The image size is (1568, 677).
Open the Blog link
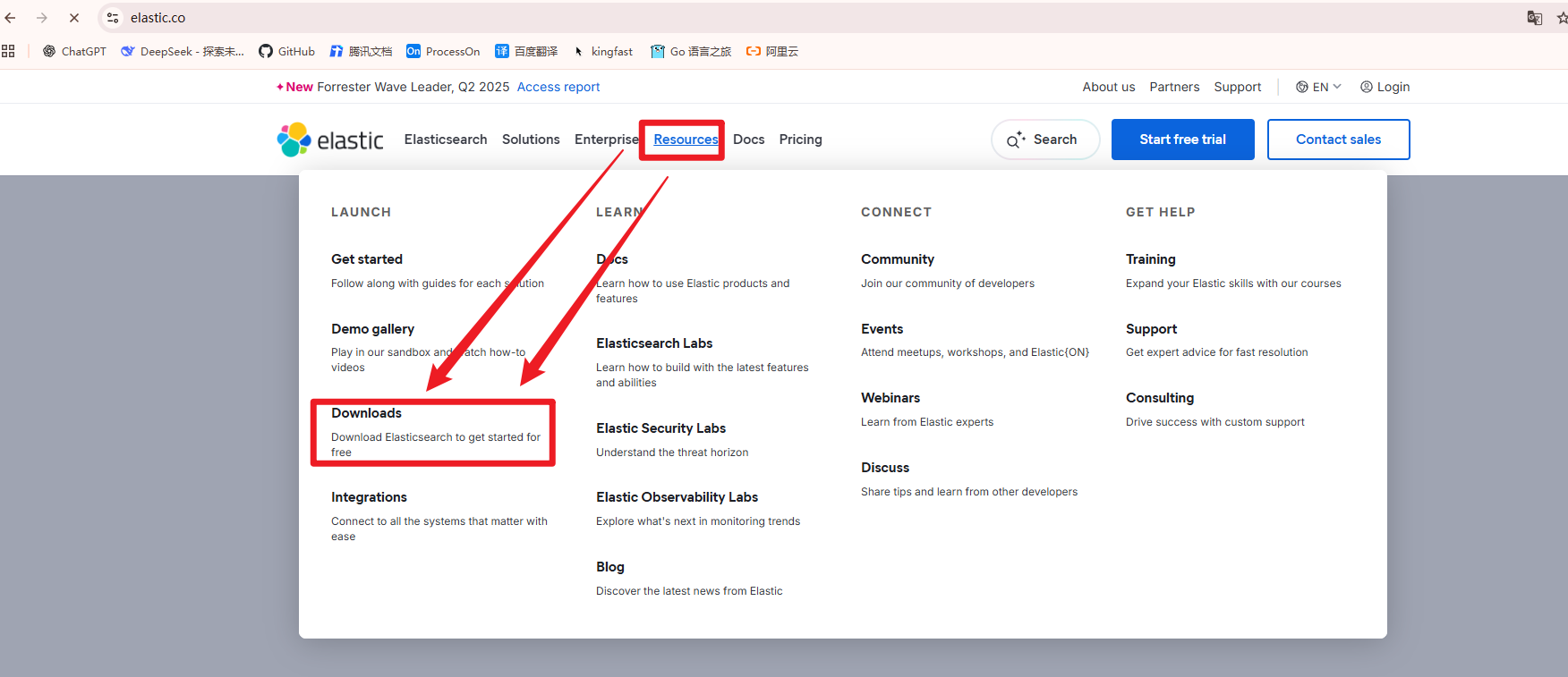pos(610,567)
